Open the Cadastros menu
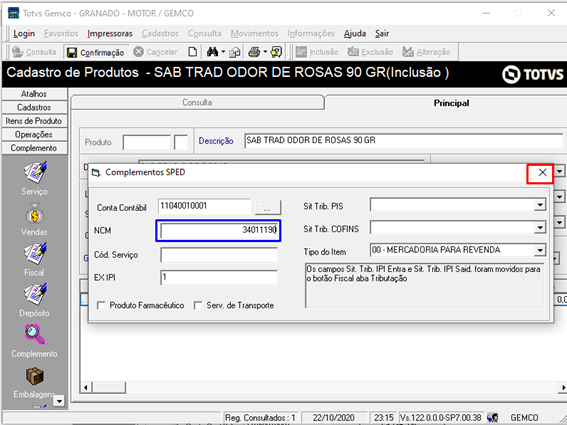This screenshot has width=567, height=425. tap(160, 34)
